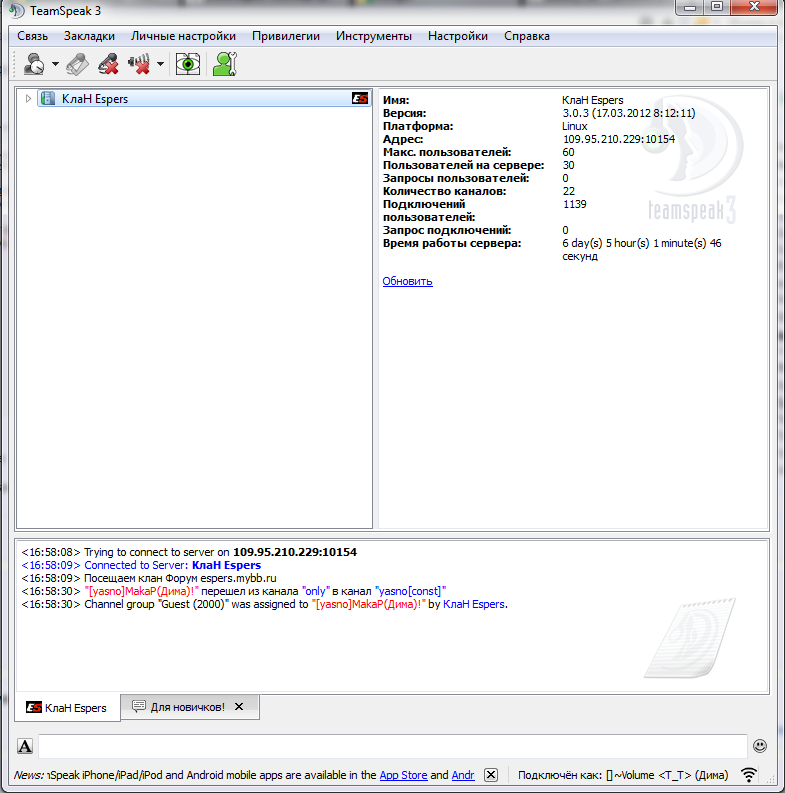The height and width of the screenshot is (793, 785).
Task: Expand the КлаН Espers server tree
Action: [x=28, y=99]
